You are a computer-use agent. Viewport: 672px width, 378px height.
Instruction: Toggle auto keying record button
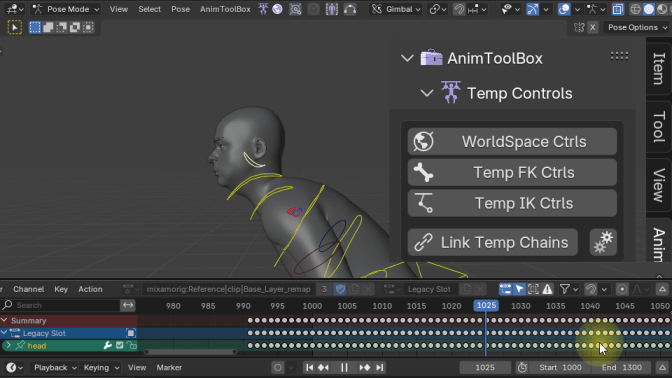(x=278, y=367)
